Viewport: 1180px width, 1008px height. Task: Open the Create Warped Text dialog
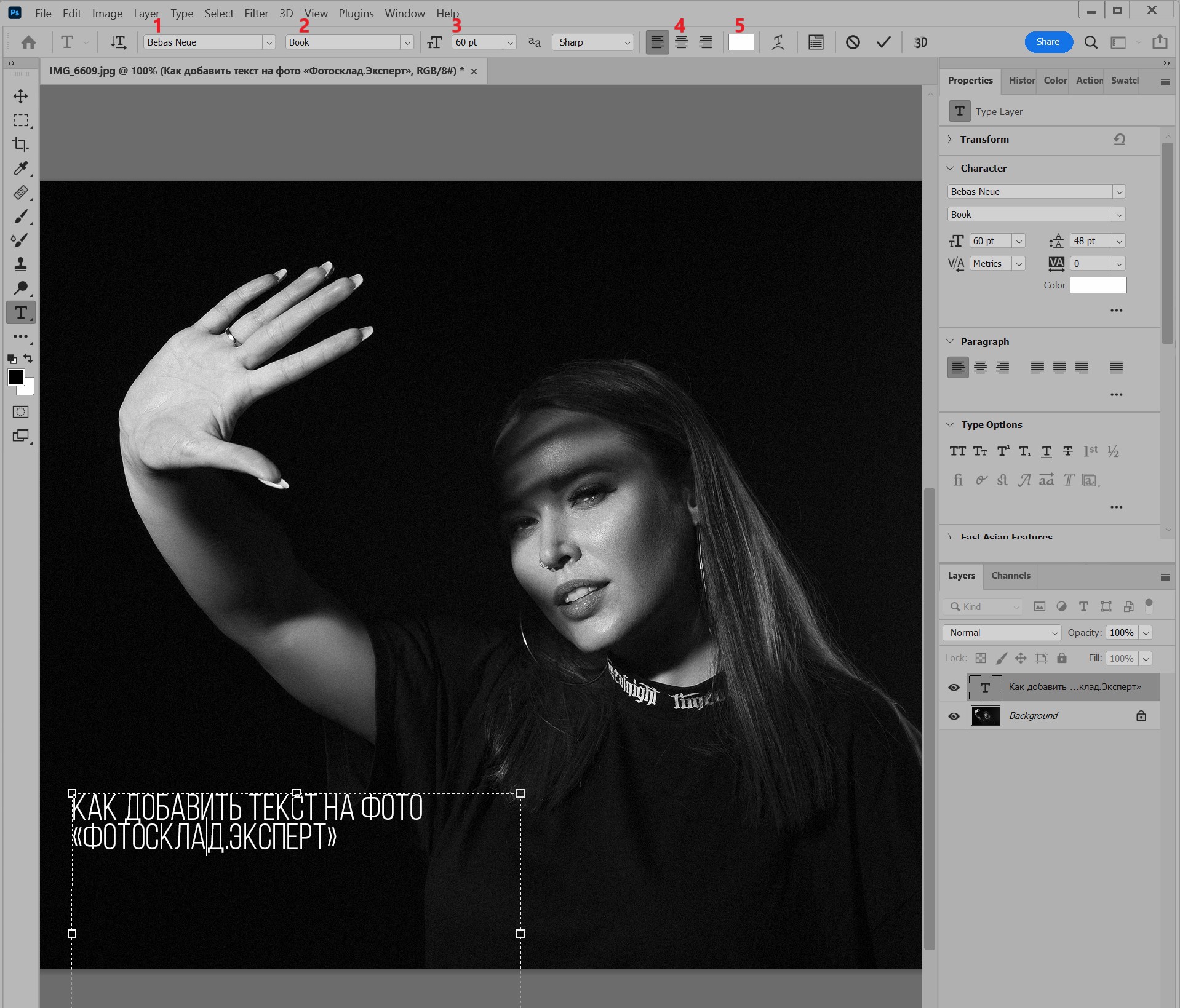pyautogui.click(x=778, y=42)
